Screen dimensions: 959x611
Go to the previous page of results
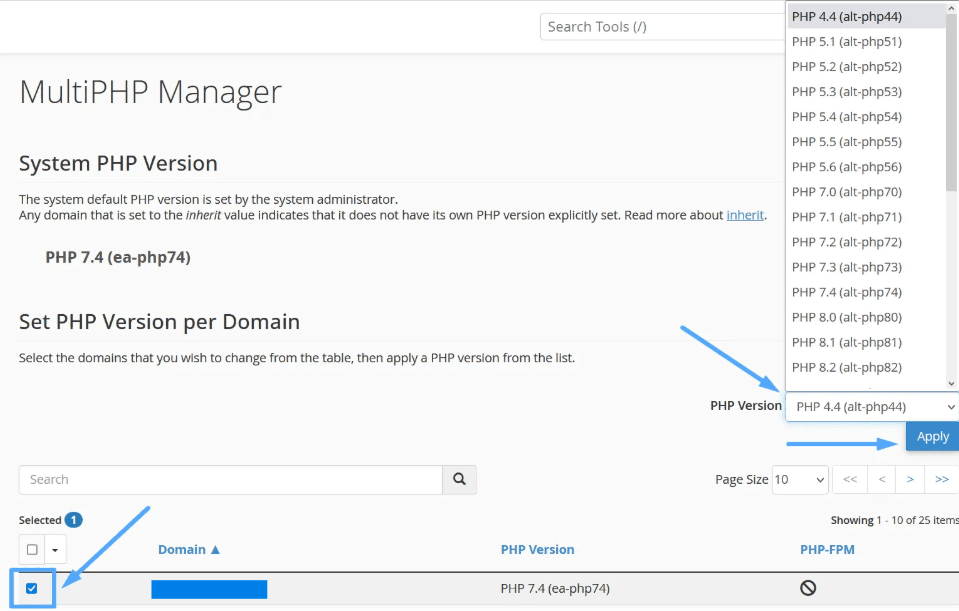tap(881, 480)
